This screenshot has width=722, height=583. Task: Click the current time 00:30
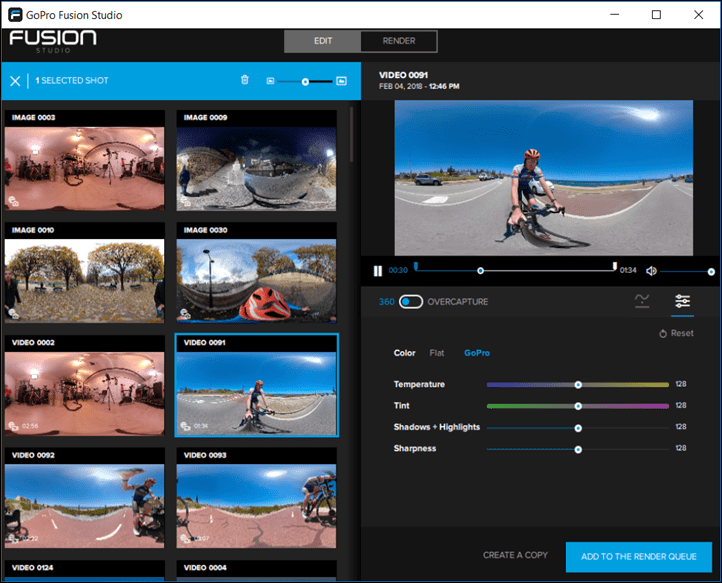[x=398, y=270]
